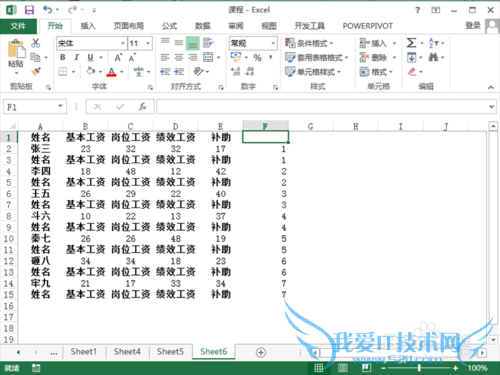Collapse the ribbon with the arrow
This screenshot has width=500, height=375.
(x=491, y=87)
